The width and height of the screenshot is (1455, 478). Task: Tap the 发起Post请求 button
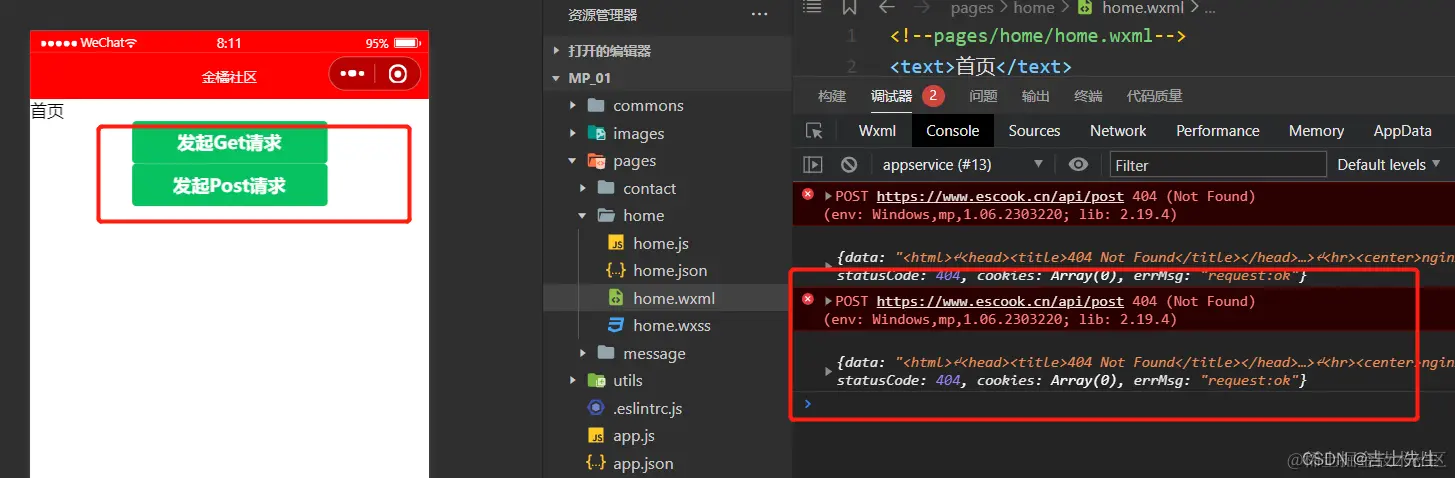click(230, 185)
